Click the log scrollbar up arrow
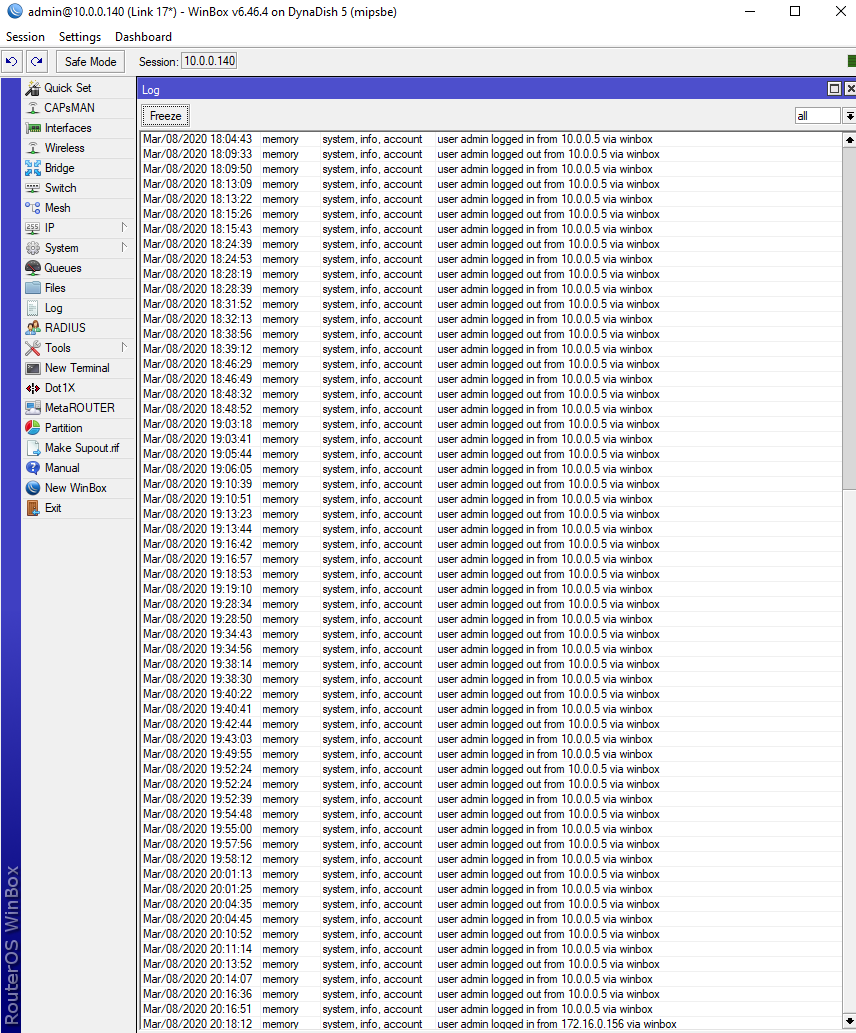856x1033 pixels. tap(849, 140)
